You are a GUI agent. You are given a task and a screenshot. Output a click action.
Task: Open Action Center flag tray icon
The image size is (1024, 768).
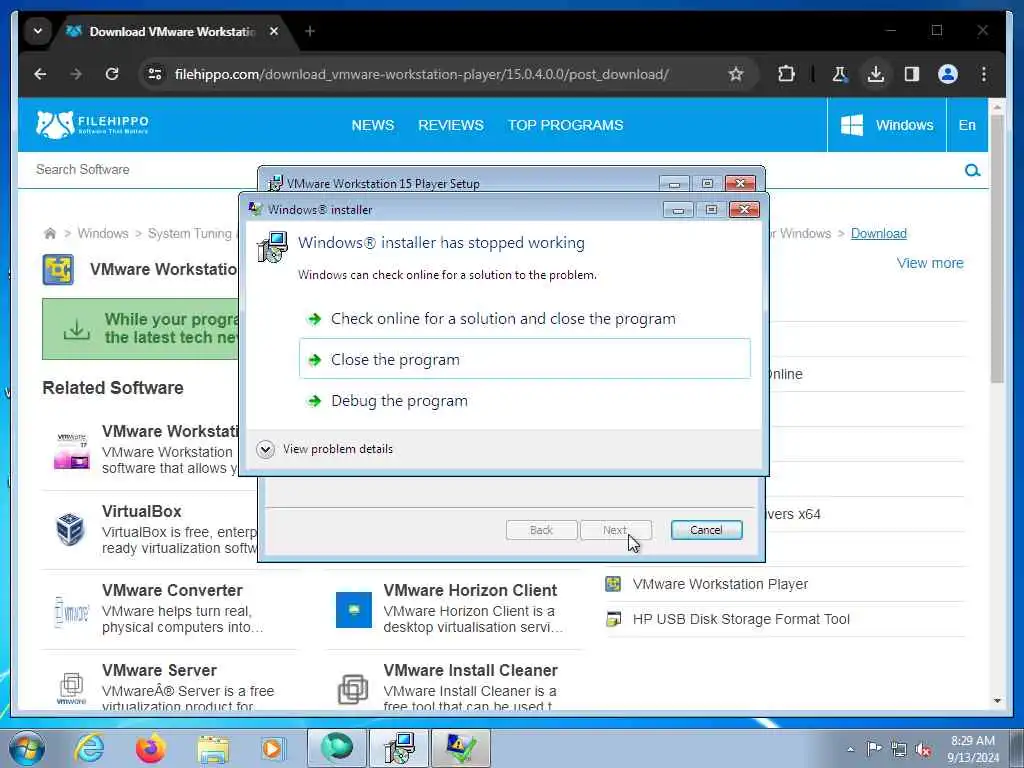[874, 749]
